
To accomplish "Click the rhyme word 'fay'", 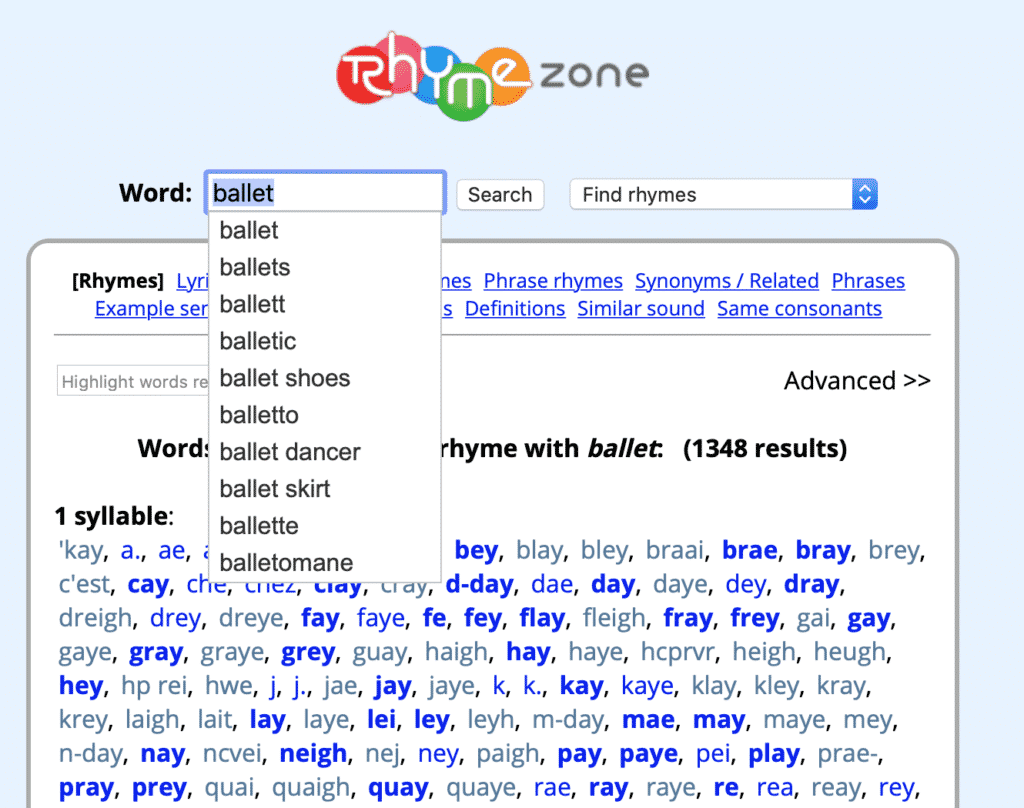I will tap(320, 619).
